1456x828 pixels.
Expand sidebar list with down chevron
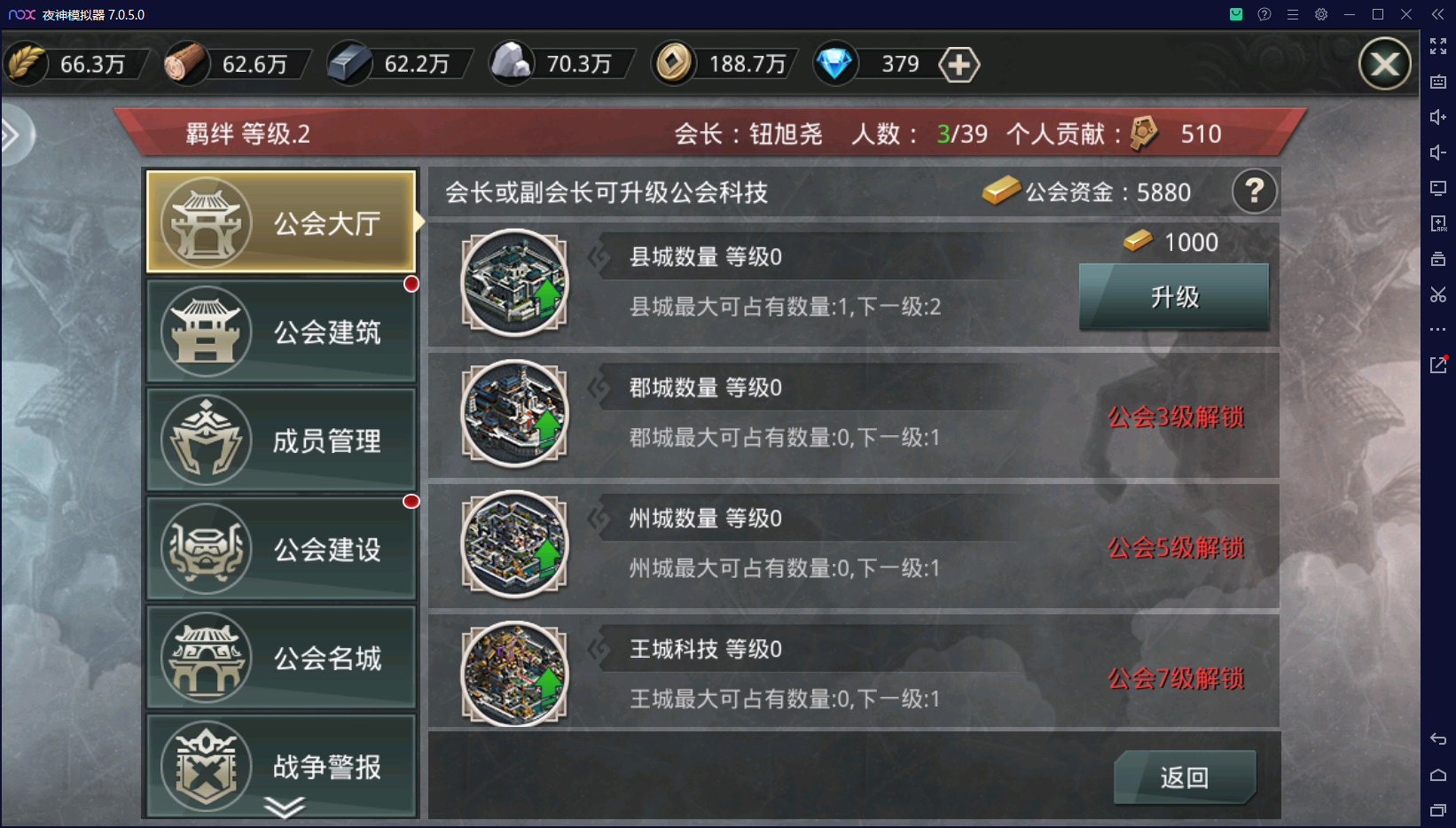click(x=285, y=807)
